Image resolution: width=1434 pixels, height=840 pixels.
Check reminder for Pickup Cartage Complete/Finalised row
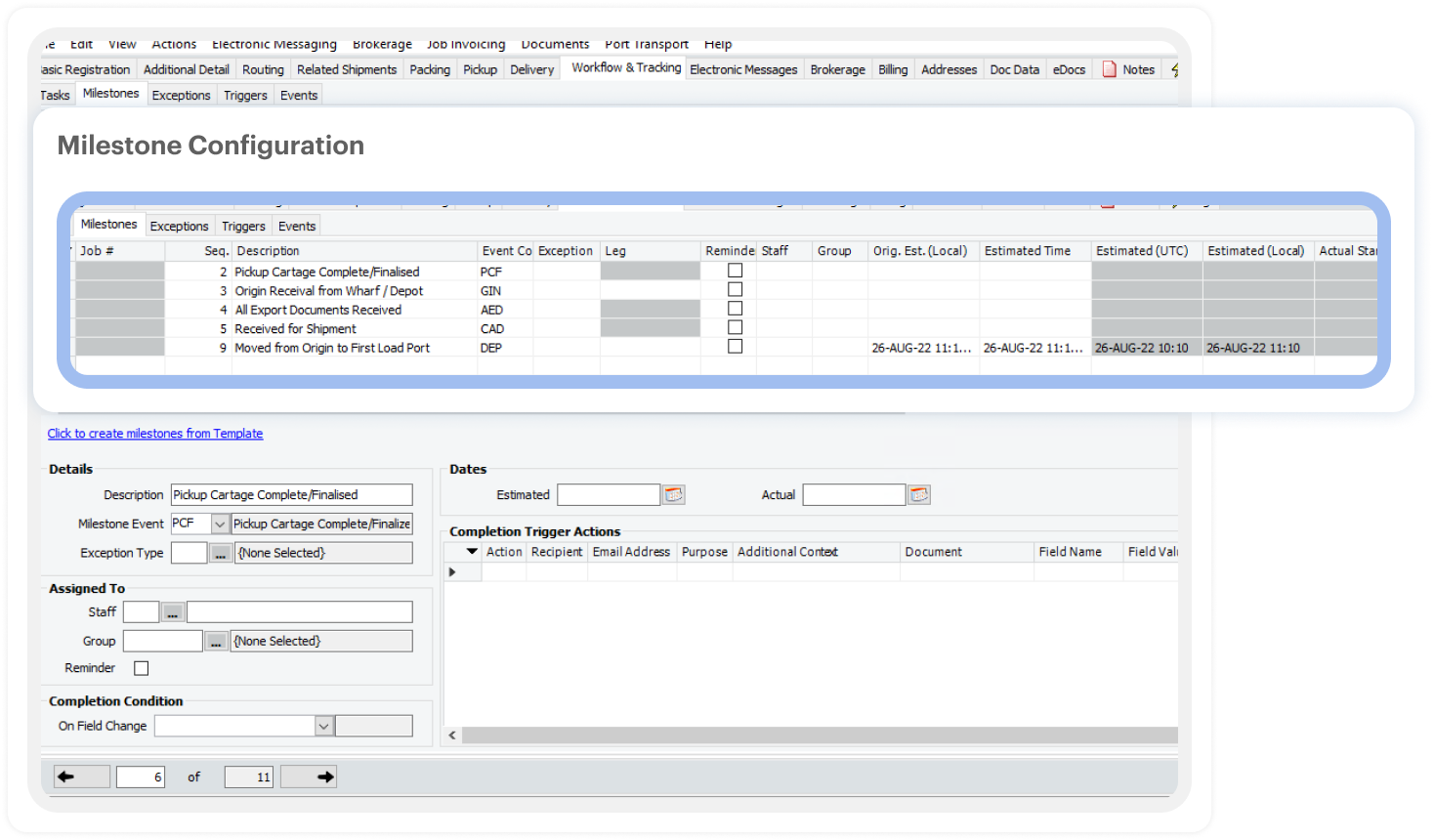[735, 272]
